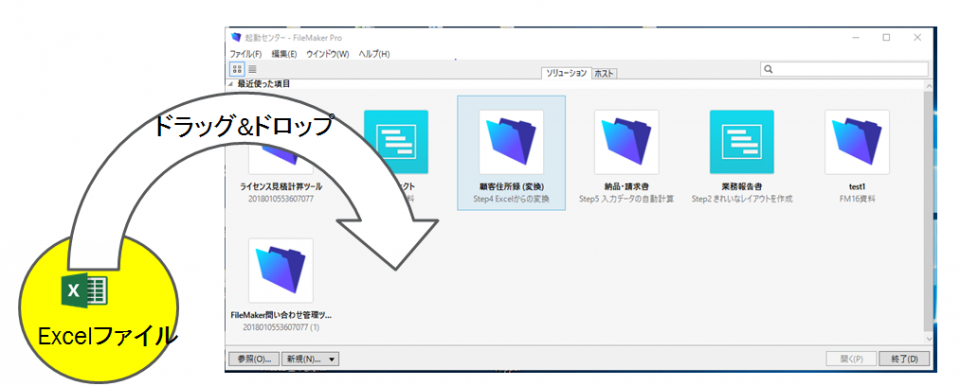Click scrollbar down arrow
This screenshot has height=386, width=960.
(929, 339)
